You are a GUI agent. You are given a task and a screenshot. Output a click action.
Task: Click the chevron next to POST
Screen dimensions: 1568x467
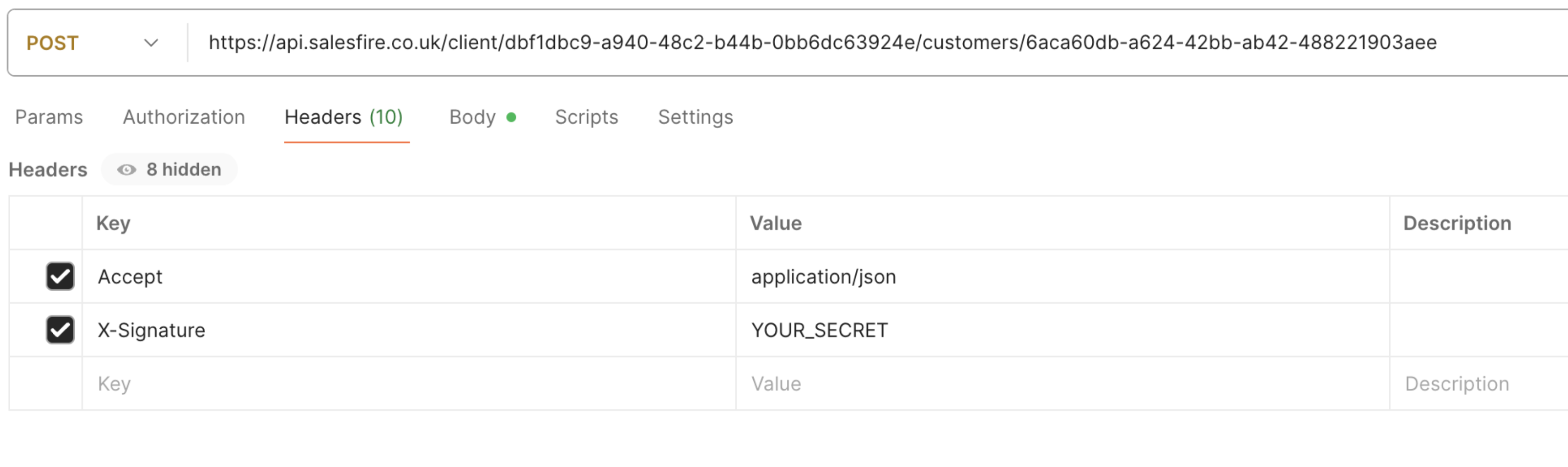pyautogui.click(x=150, y=42)
